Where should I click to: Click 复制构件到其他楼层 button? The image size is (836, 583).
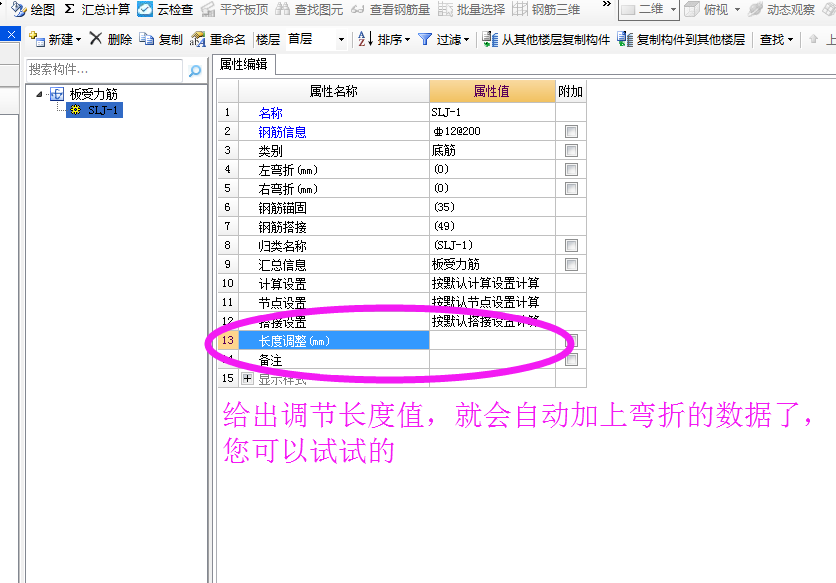[x=681, y=39]
